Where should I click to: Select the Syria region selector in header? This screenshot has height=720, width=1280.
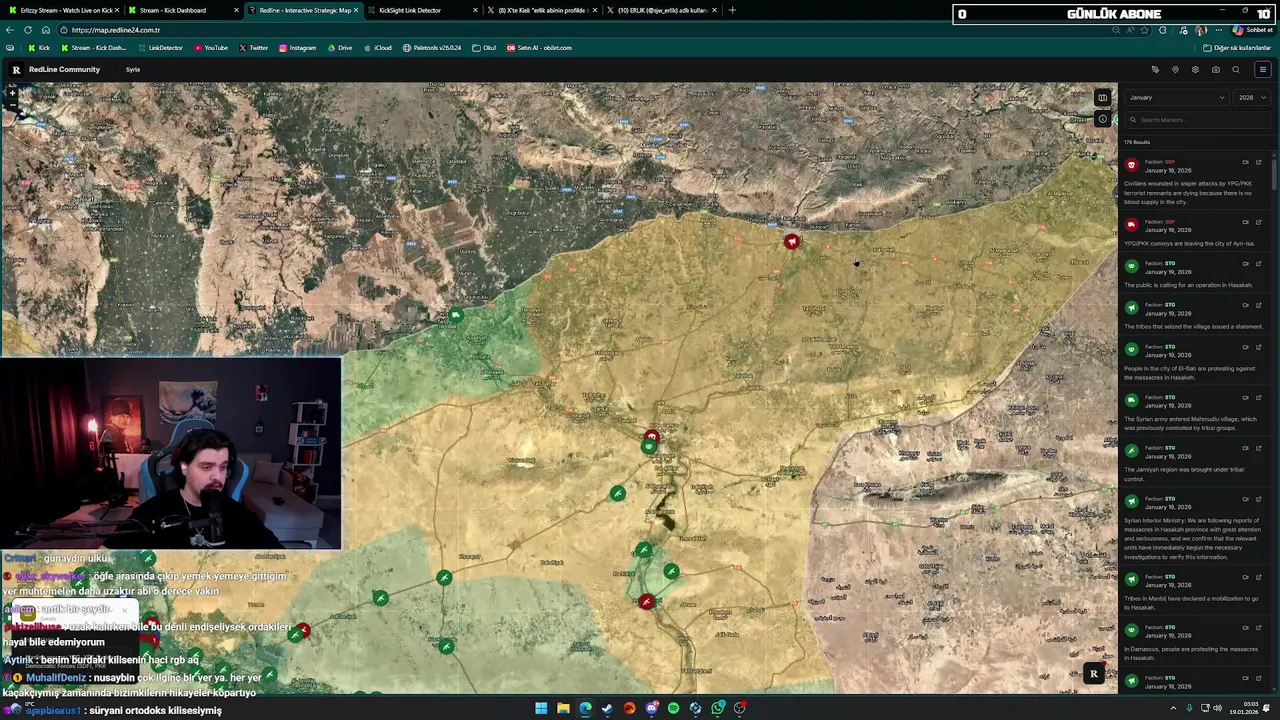pyautogui.click(x=133, y=70)
